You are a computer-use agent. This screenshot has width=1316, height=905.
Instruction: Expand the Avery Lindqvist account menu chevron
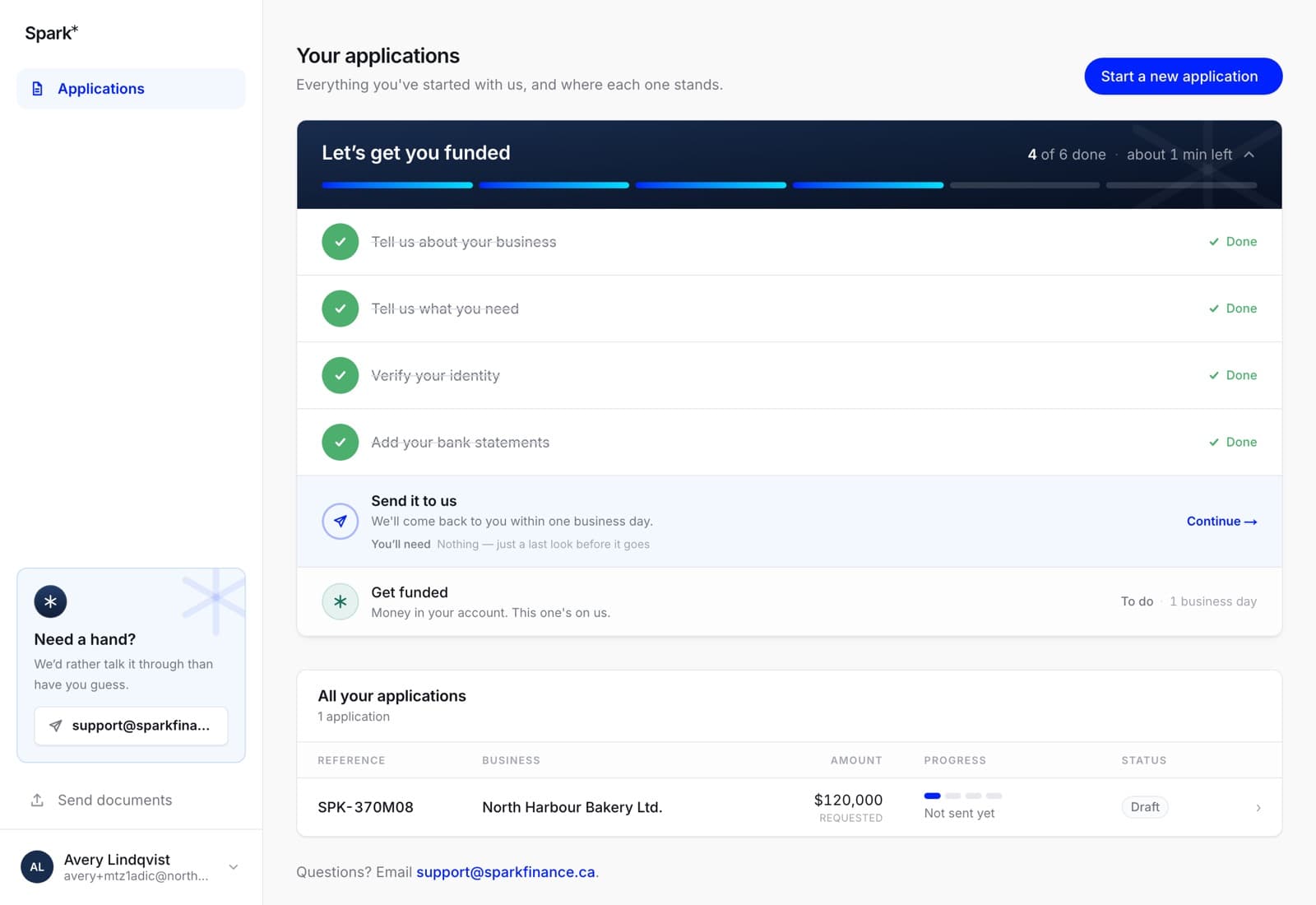[x=234, y=867]
